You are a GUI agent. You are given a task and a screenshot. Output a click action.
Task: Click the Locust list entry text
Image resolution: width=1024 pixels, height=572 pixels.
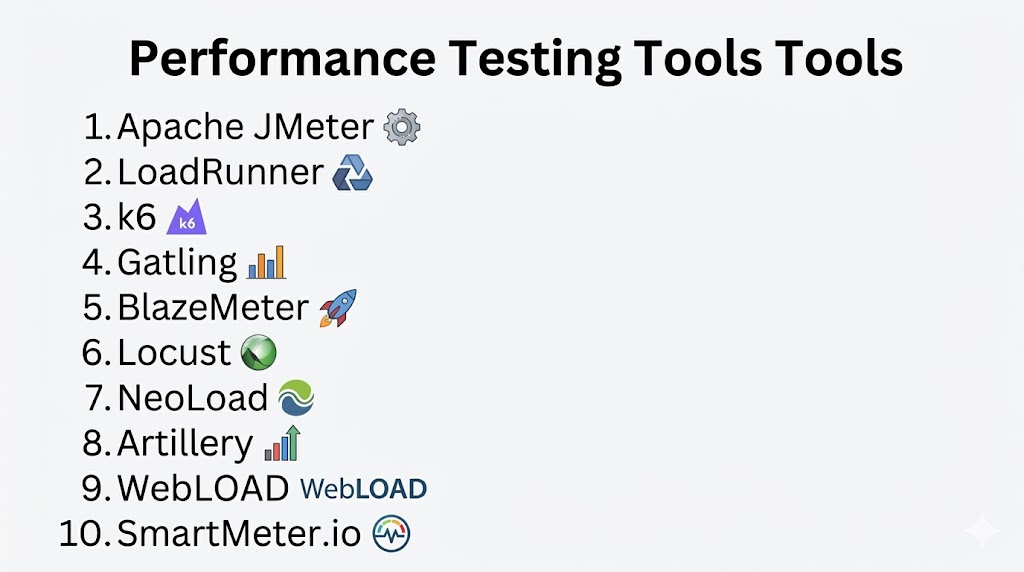pos(174,353)
